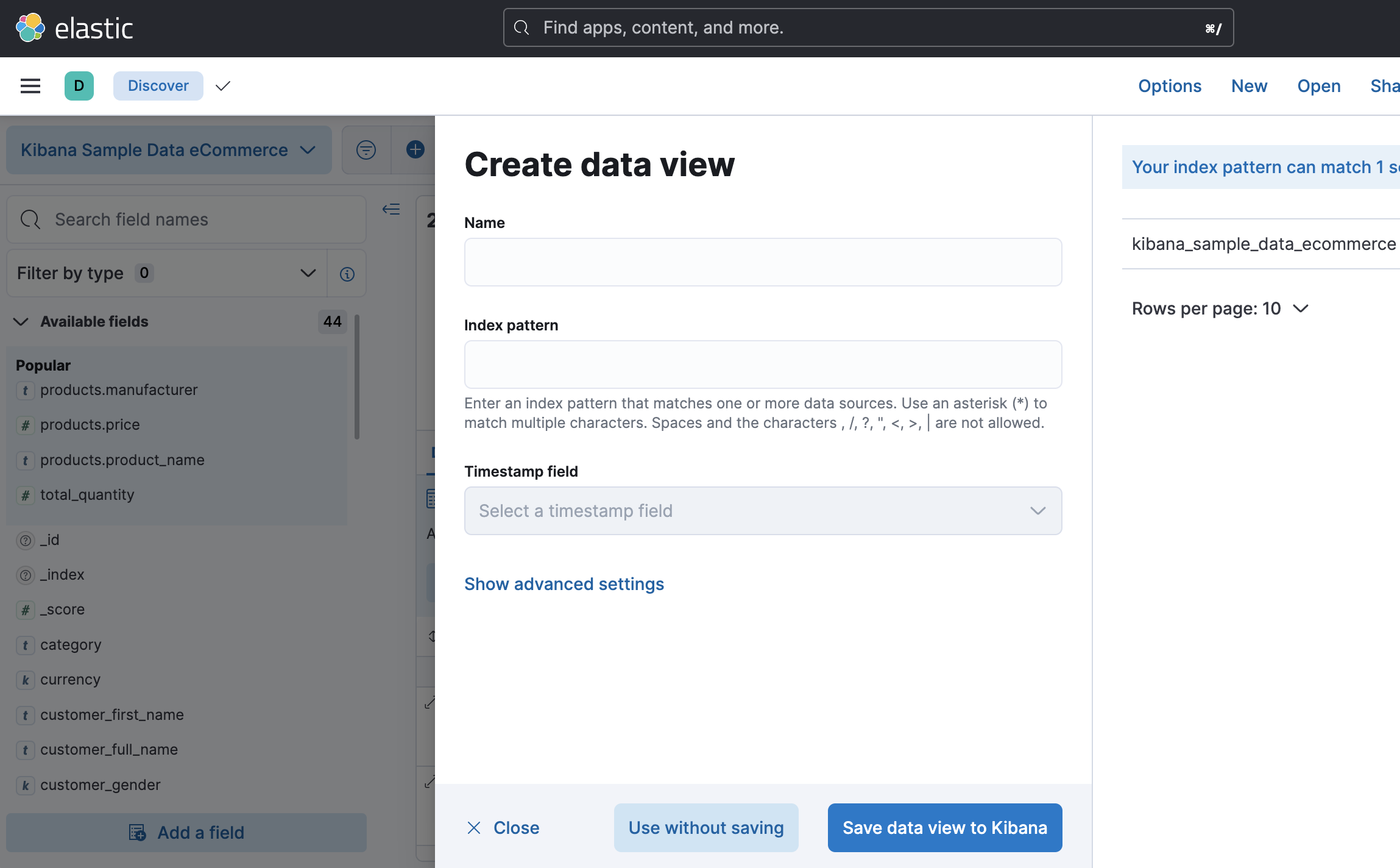Open the Kibana Sample Data eCommerce selector

(168, 150)
